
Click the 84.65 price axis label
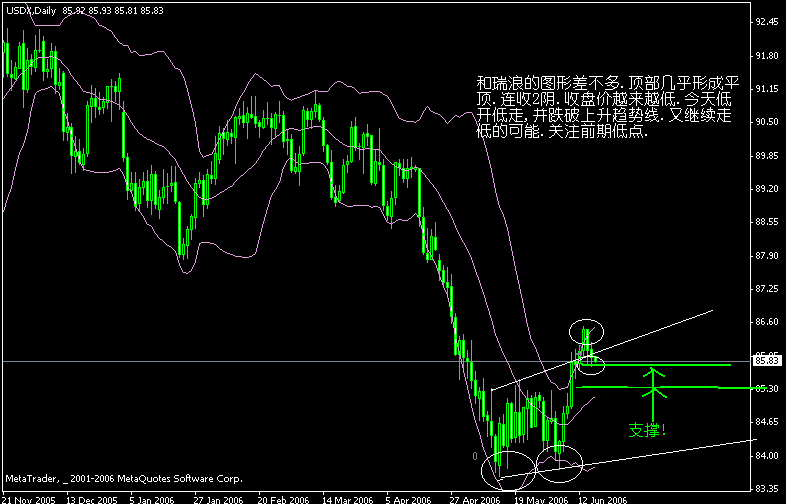pos(767,422)
